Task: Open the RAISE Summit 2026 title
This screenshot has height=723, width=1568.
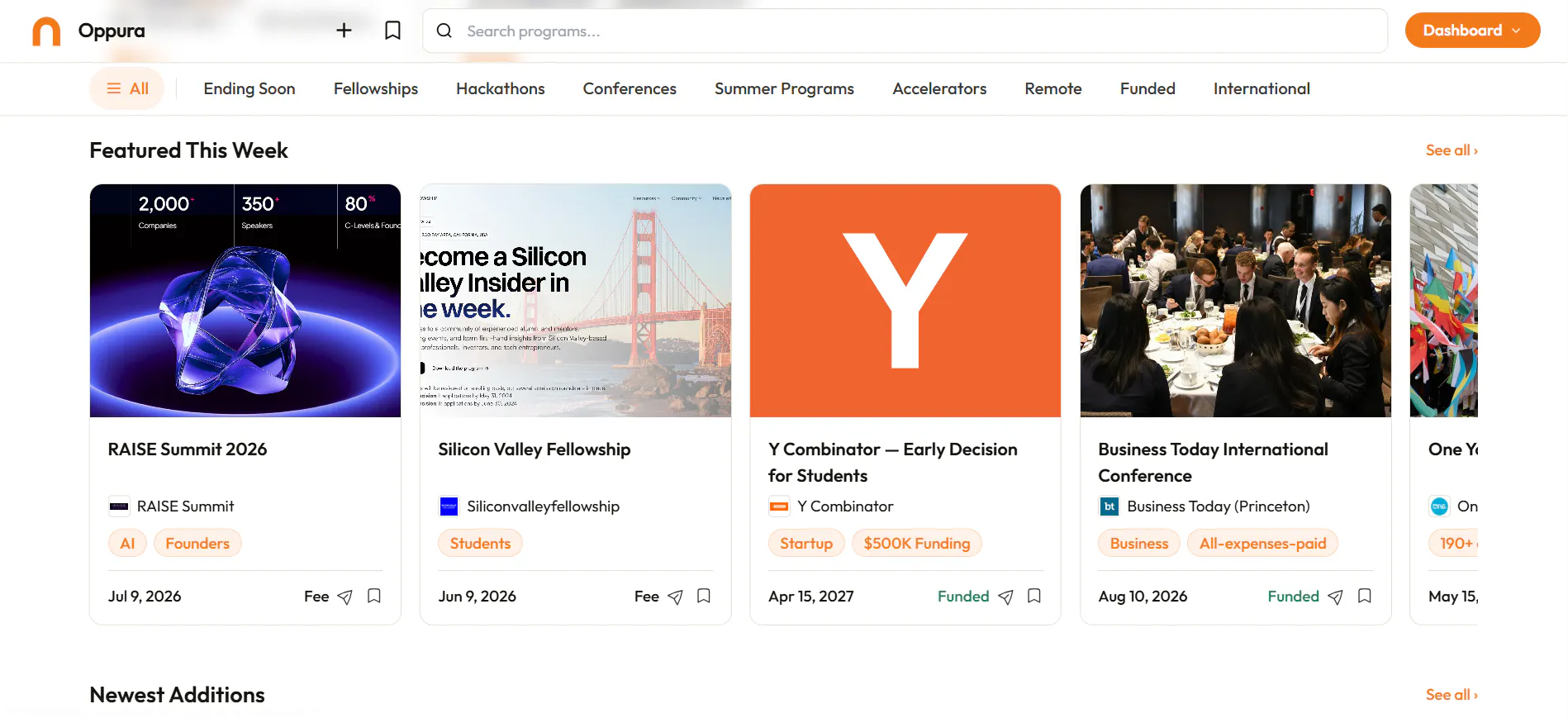Action: click(x=188, y=449)
